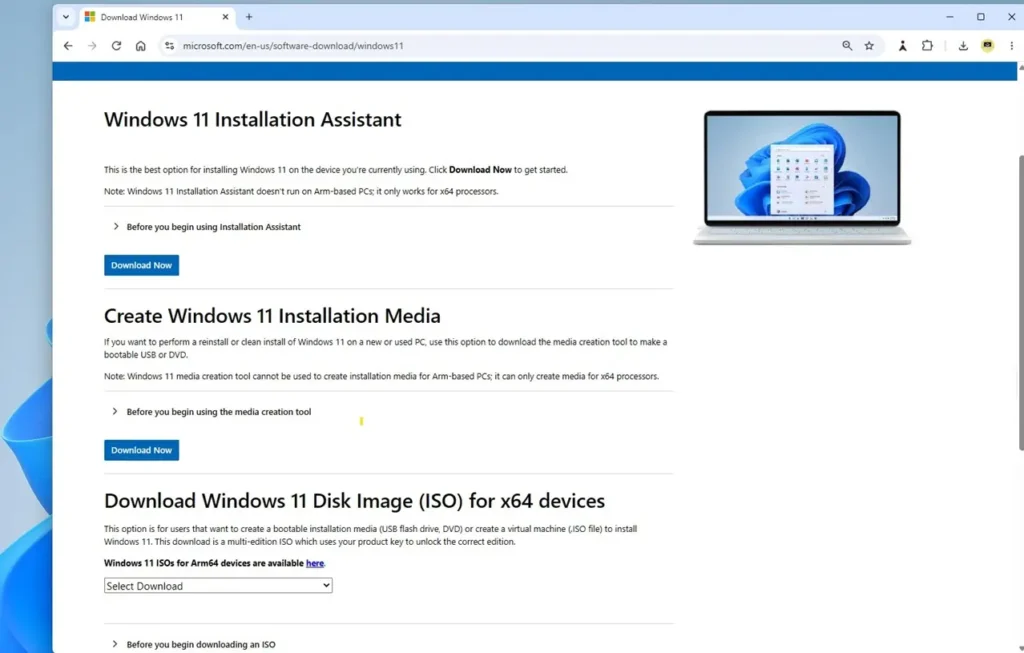
Task: Click the Windows 11 Installation Assistant heading
Action: click(253, 119)
